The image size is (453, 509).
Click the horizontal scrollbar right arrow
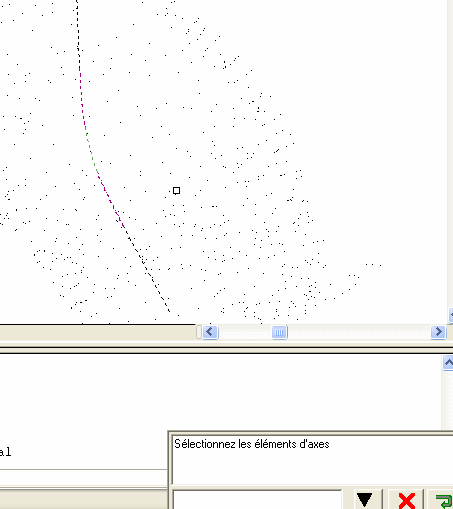coord(438,332)
